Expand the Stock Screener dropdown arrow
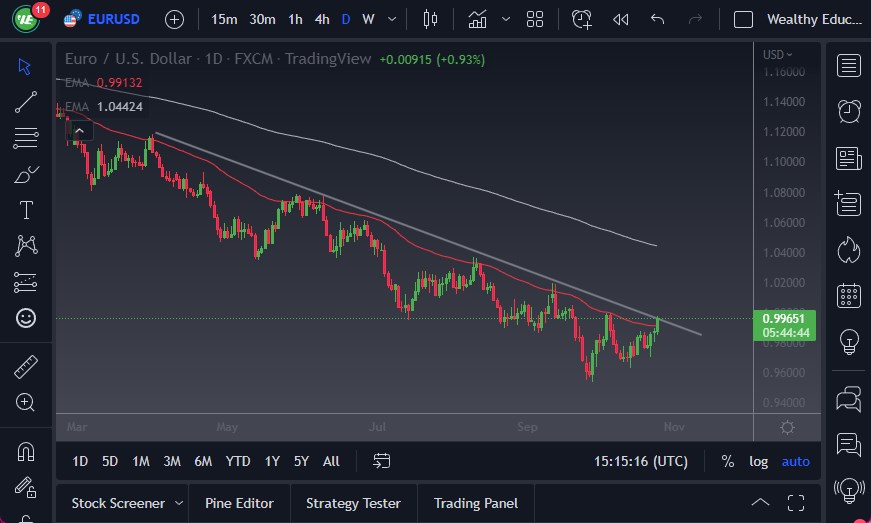Image resolution: width=871 pixels, height=523 pixels. (179, 503)
